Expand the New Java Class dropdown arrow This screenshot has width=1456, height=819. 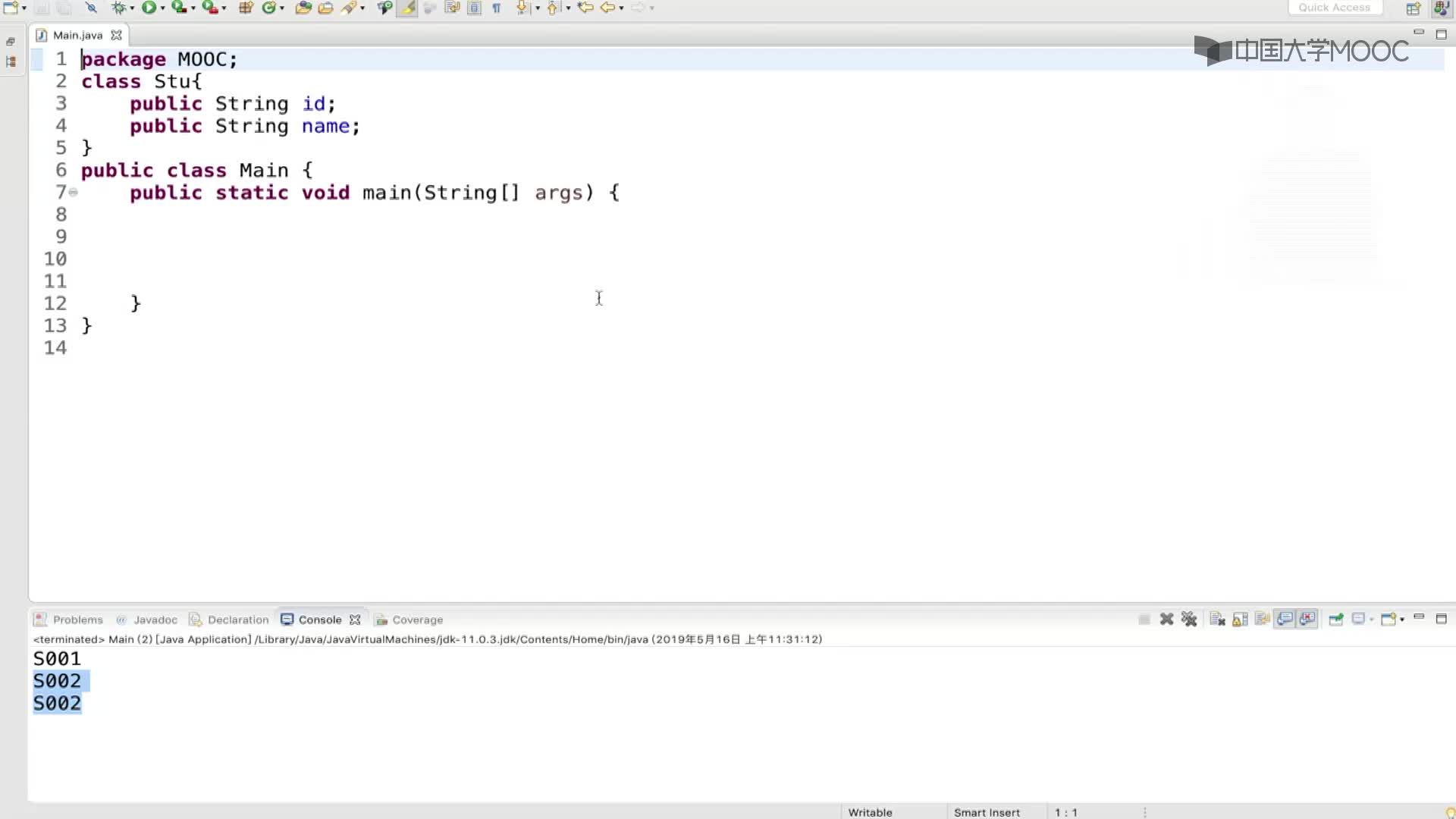pyautogui.click(x=282, y=8)
